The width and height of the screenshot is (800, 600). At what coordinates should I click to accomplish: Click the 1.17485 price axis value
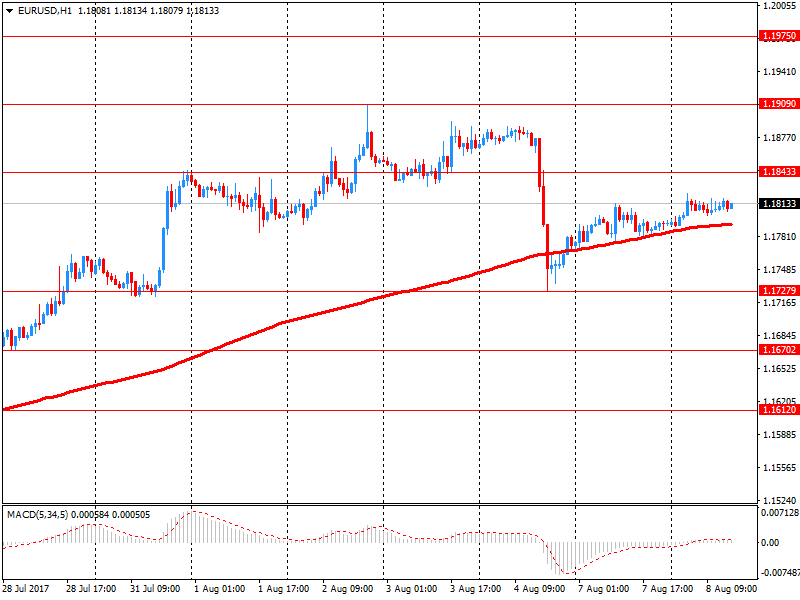(780, 270)
